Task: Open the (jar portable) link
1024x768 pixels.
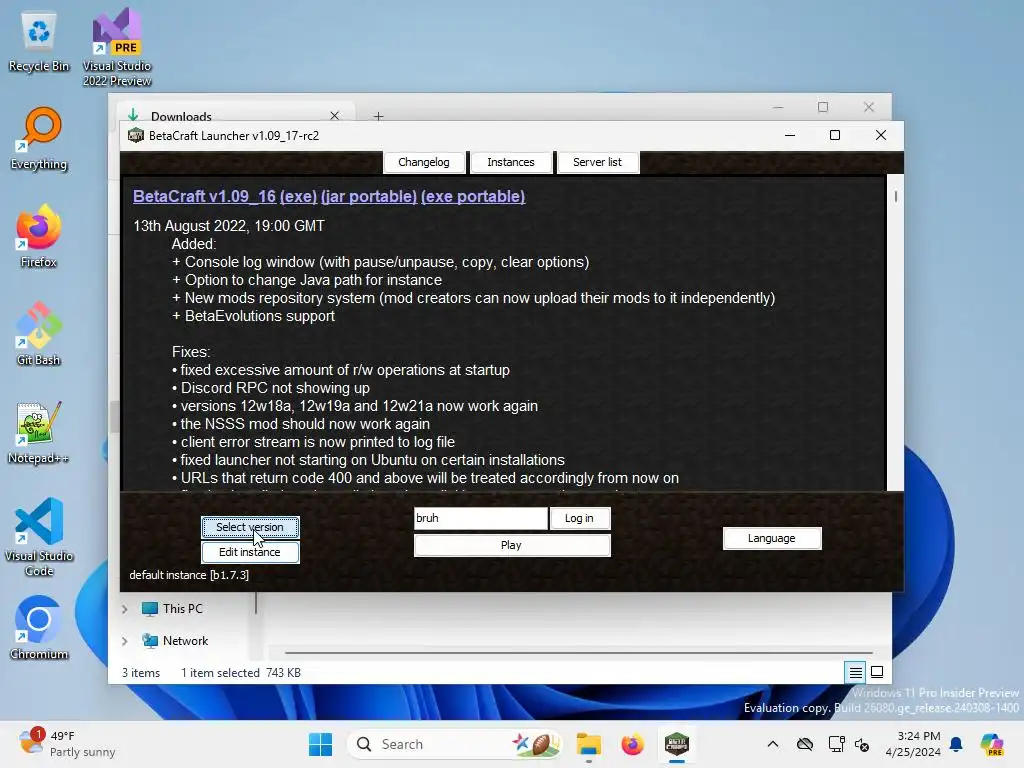Action: [369, 197]
